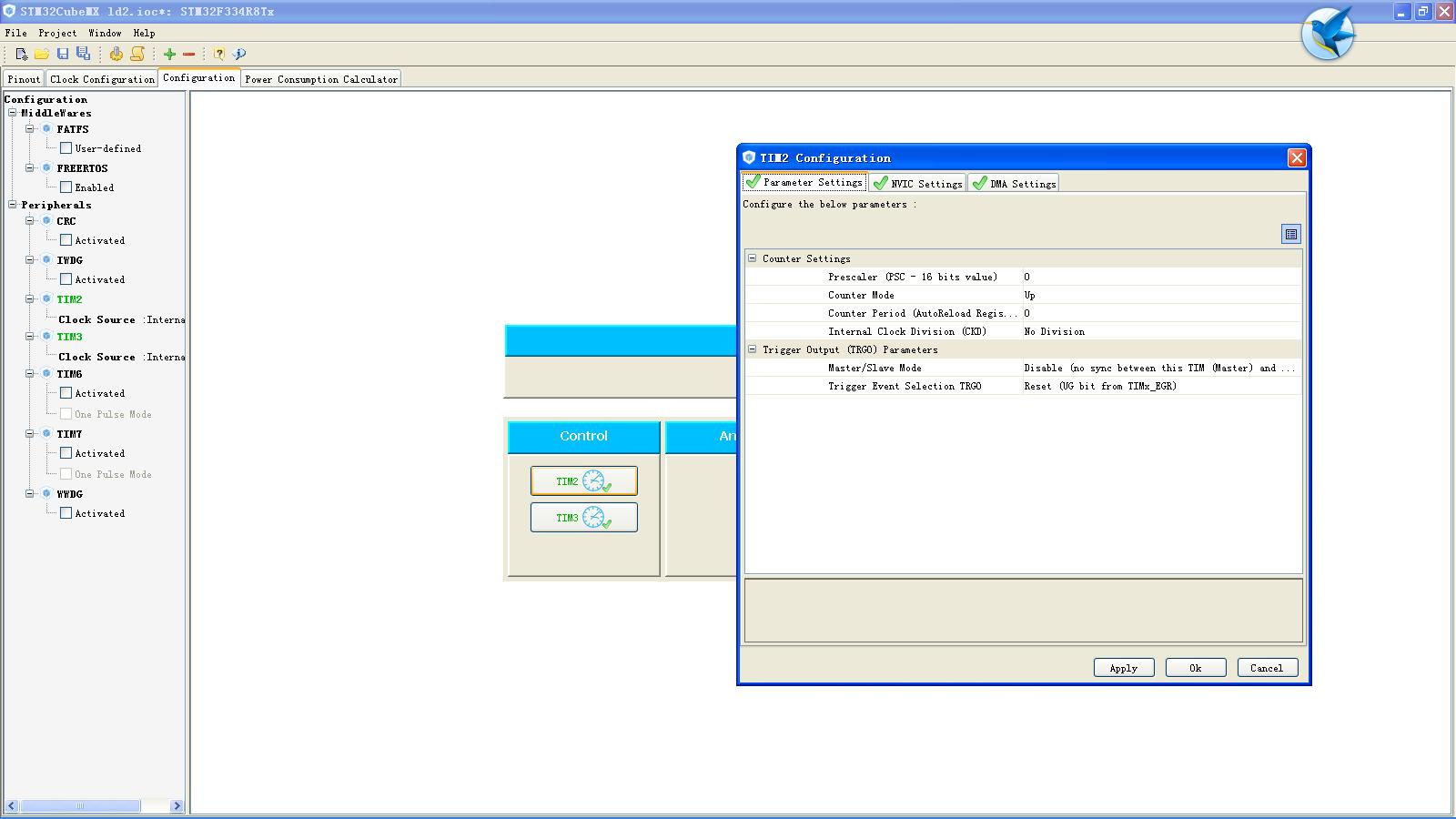This screenshot has width=1456, height=819.
Task: Activate the CRC peripheral checkbox
Action: click(66, 240)
